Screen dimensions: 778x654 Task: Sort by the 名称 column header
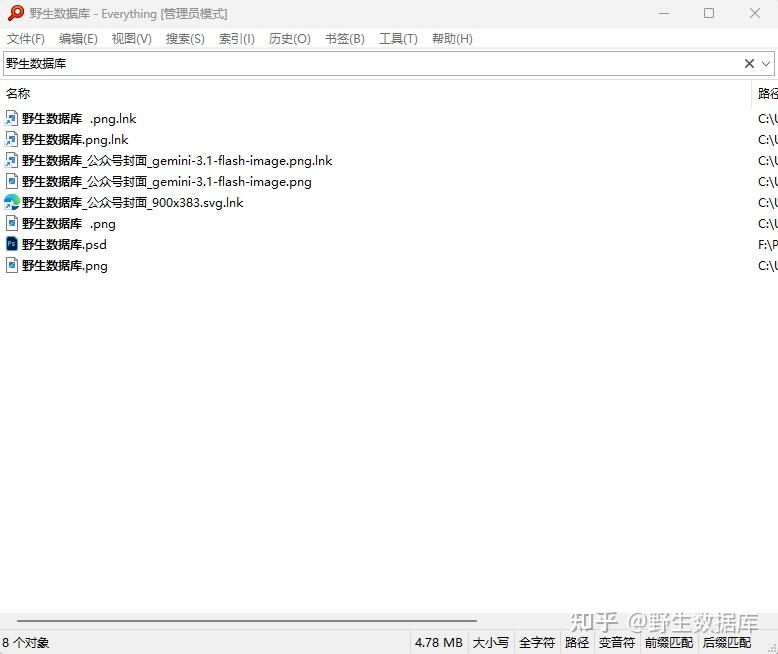click(x=376, y=93)
